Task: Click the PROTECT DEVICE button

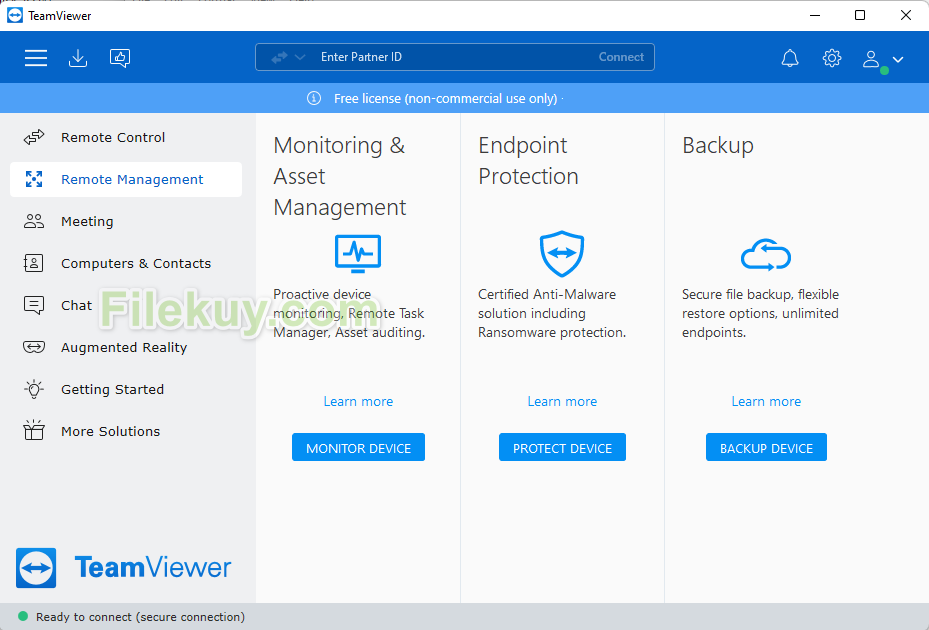Action: coord(562,447)
